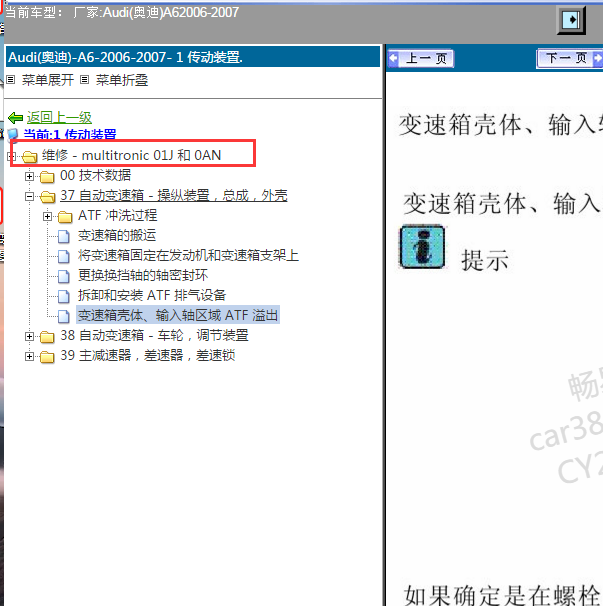Open 更换换挡轴的轴密封环 page
Viewport: 603px width, 606px height.
click(143, 276)
